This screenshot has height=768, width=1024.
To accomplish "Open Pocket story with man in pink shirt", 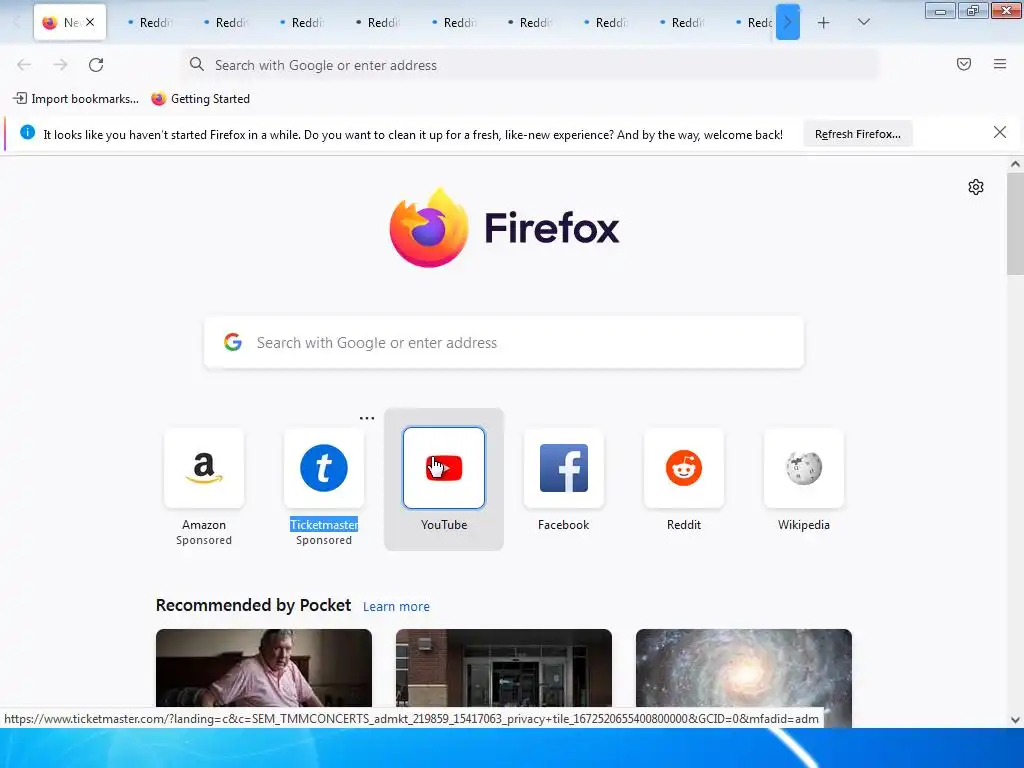I will [264, 668].
